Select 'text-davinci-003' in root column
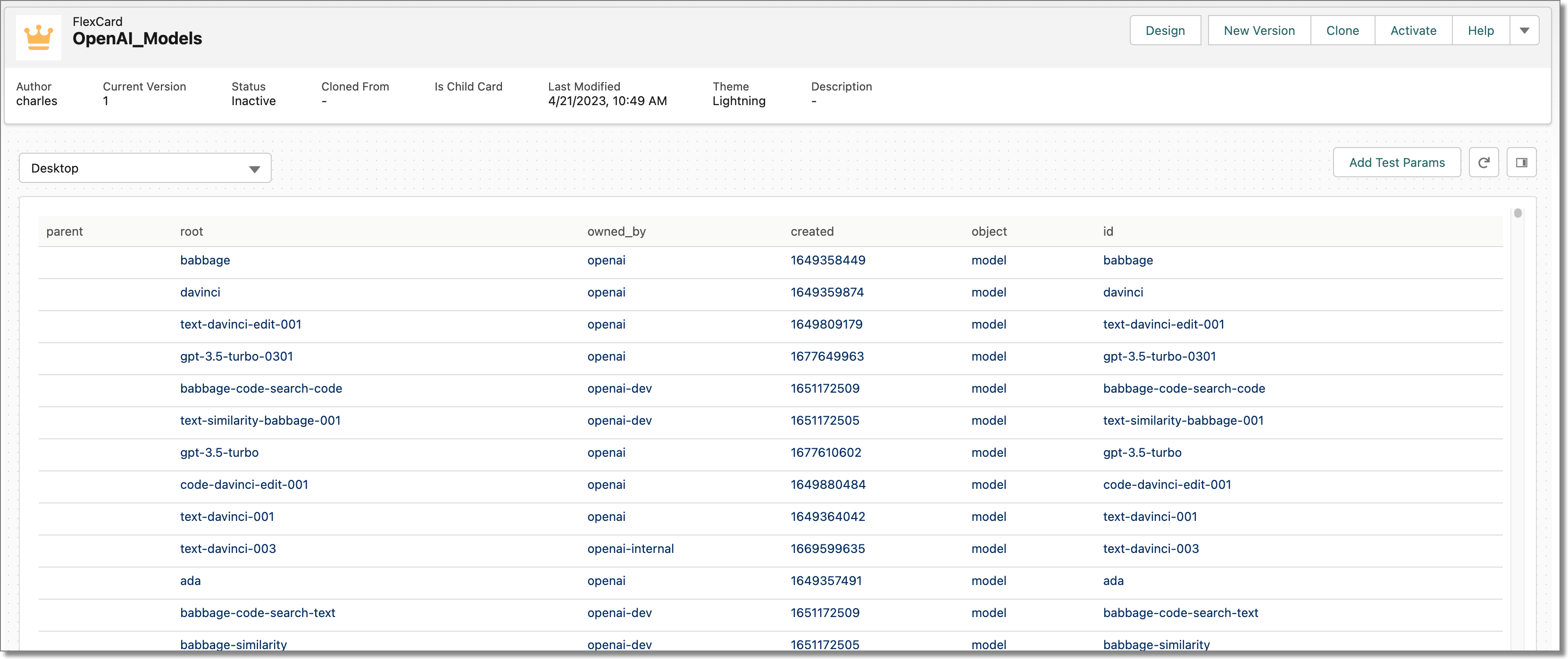The image size is (1568, 659). point(228,548)
